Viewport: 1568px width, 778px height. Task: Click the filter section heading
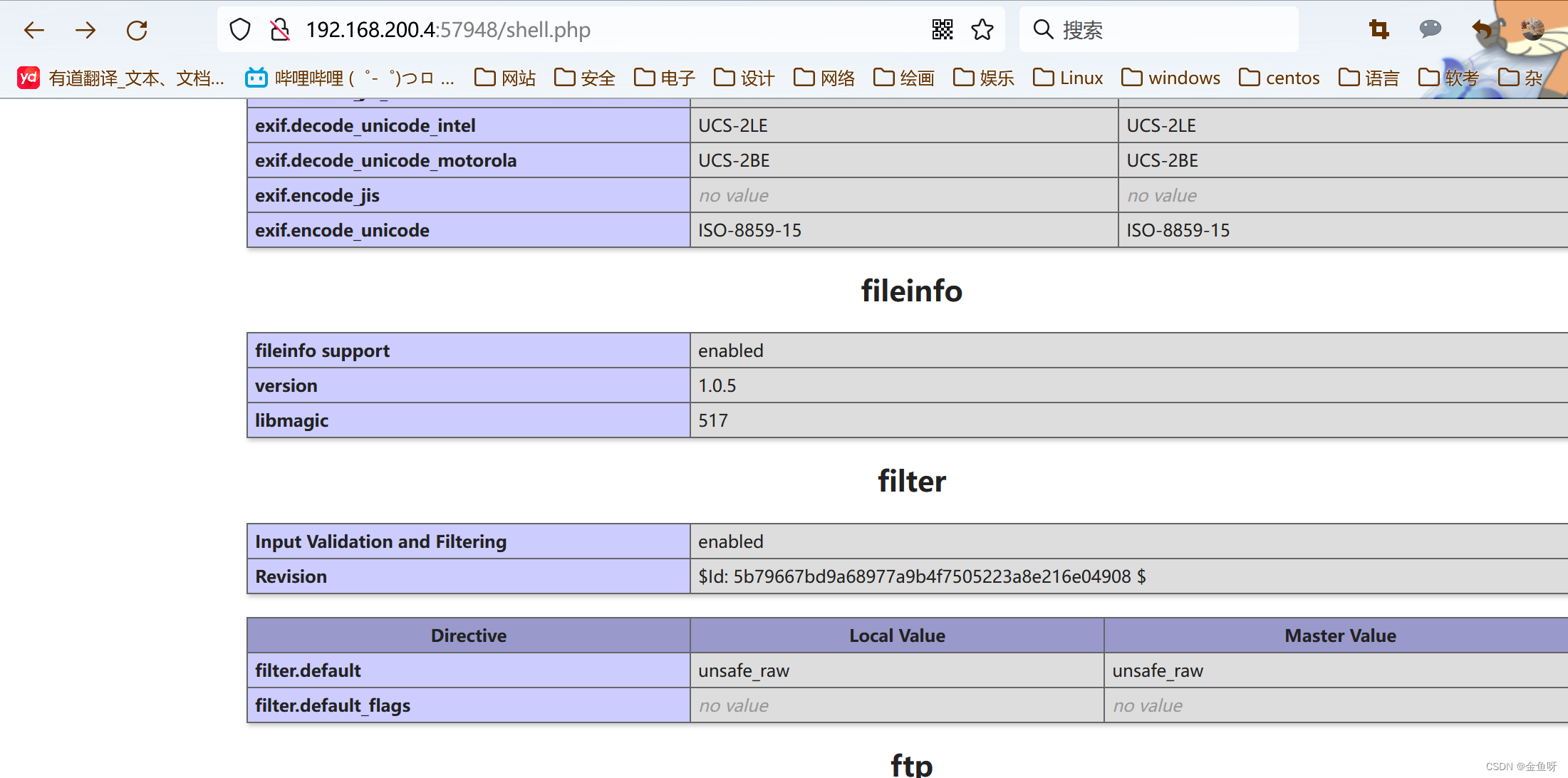click(912, 482)
